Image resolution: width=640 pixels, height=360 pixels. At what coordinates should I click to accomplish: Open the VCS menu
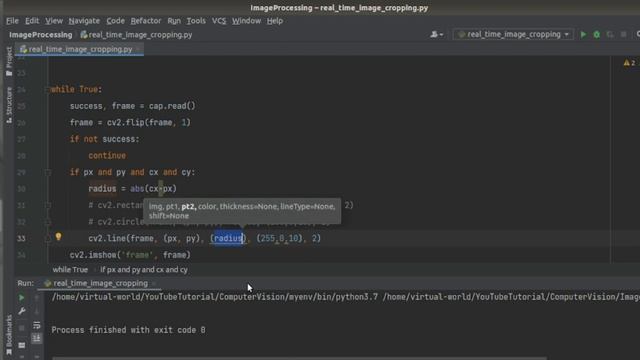coord(219,21)
